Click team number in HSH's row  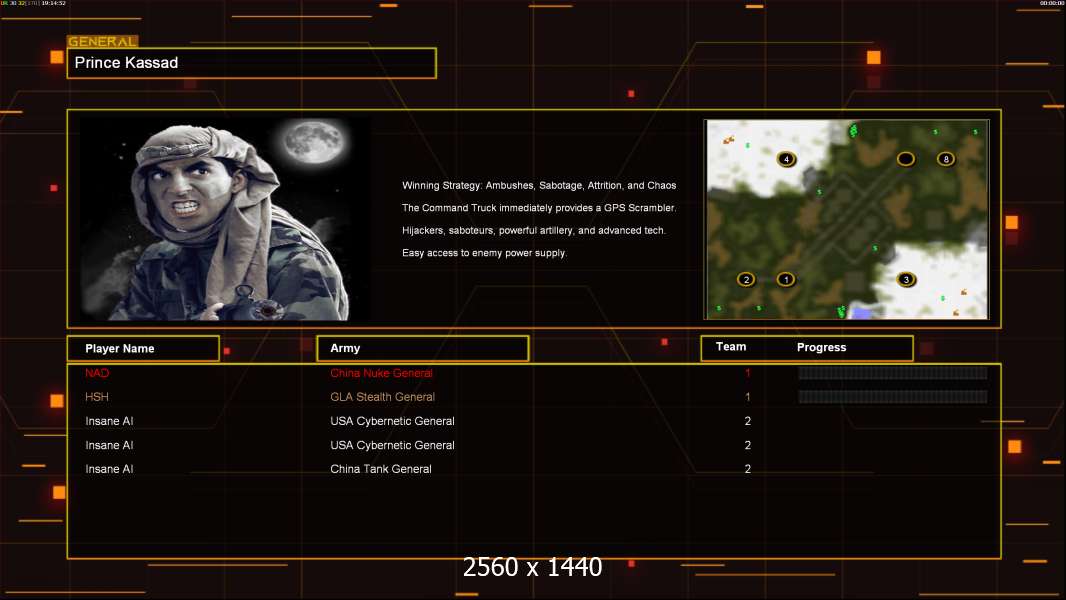click(748, 397)
